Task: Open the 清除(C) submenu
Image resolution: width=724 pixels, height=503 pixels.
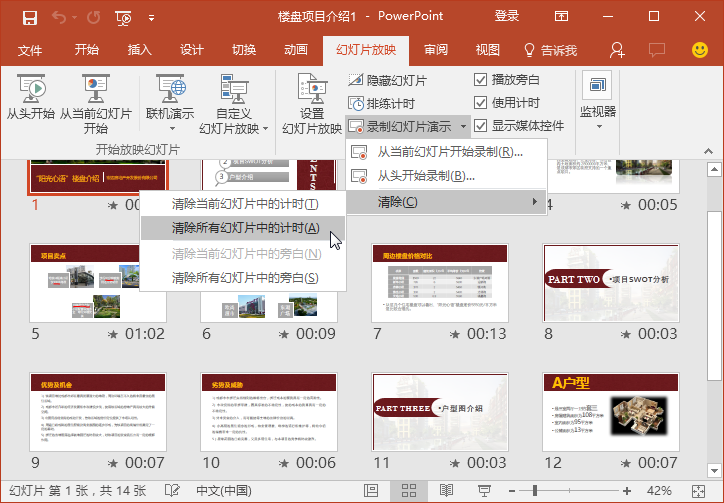Action: pos(447,202)
